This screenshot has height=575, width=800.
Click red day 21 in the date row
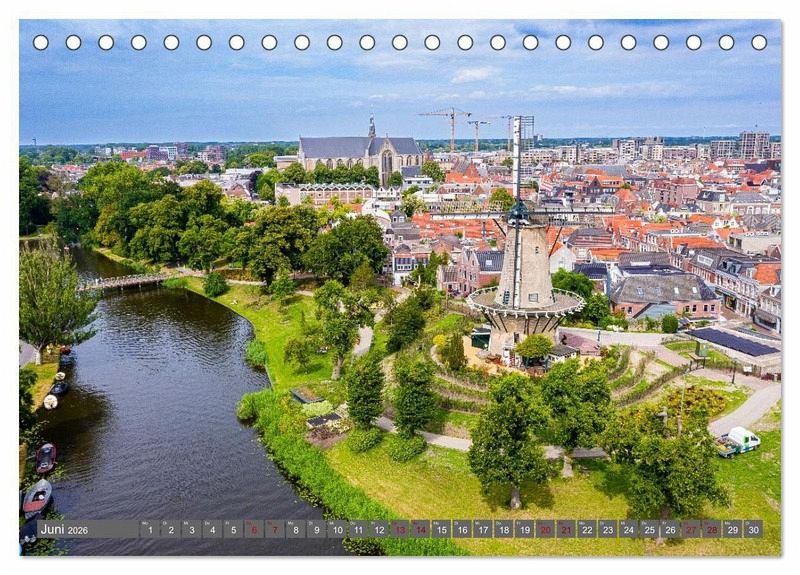[566, 530]
